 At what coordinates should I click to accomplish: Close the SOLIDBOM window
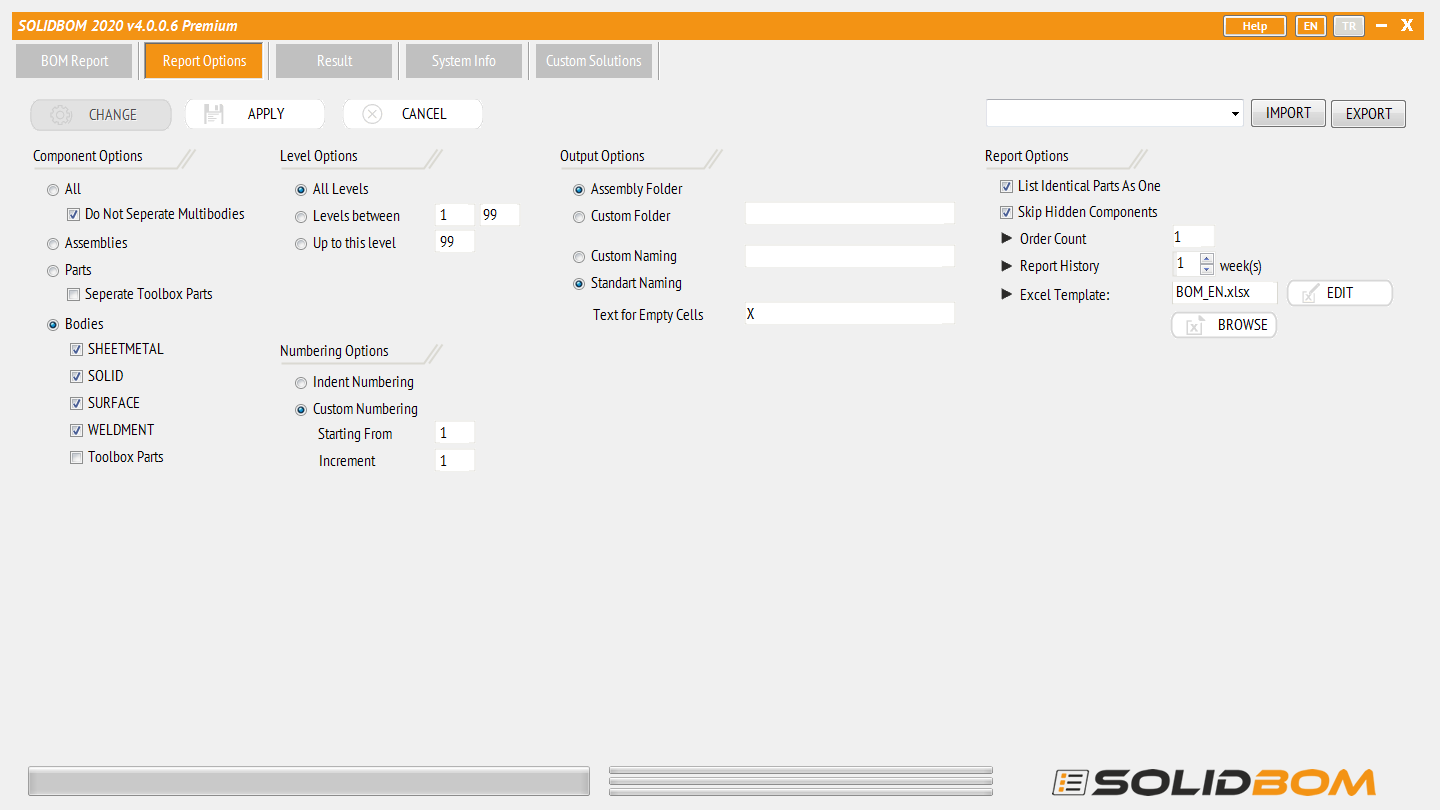tap(1406, 26)
